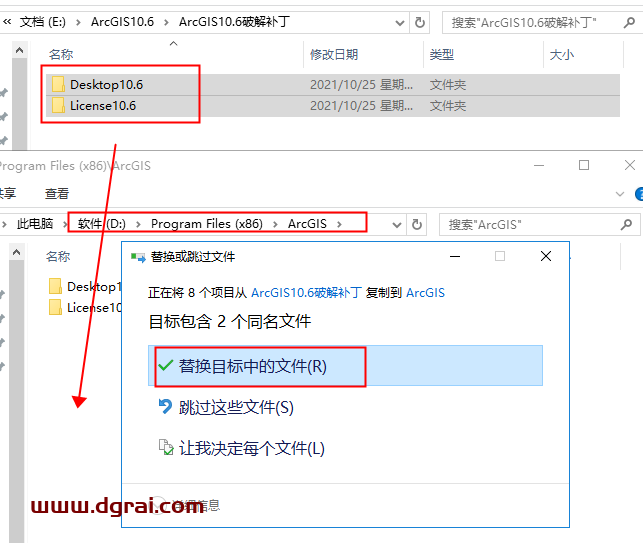The width and height of the screenshot is (643, 543).
Task: Click back-chevrons at start of top address bar
Action: [x=7, y=21]
